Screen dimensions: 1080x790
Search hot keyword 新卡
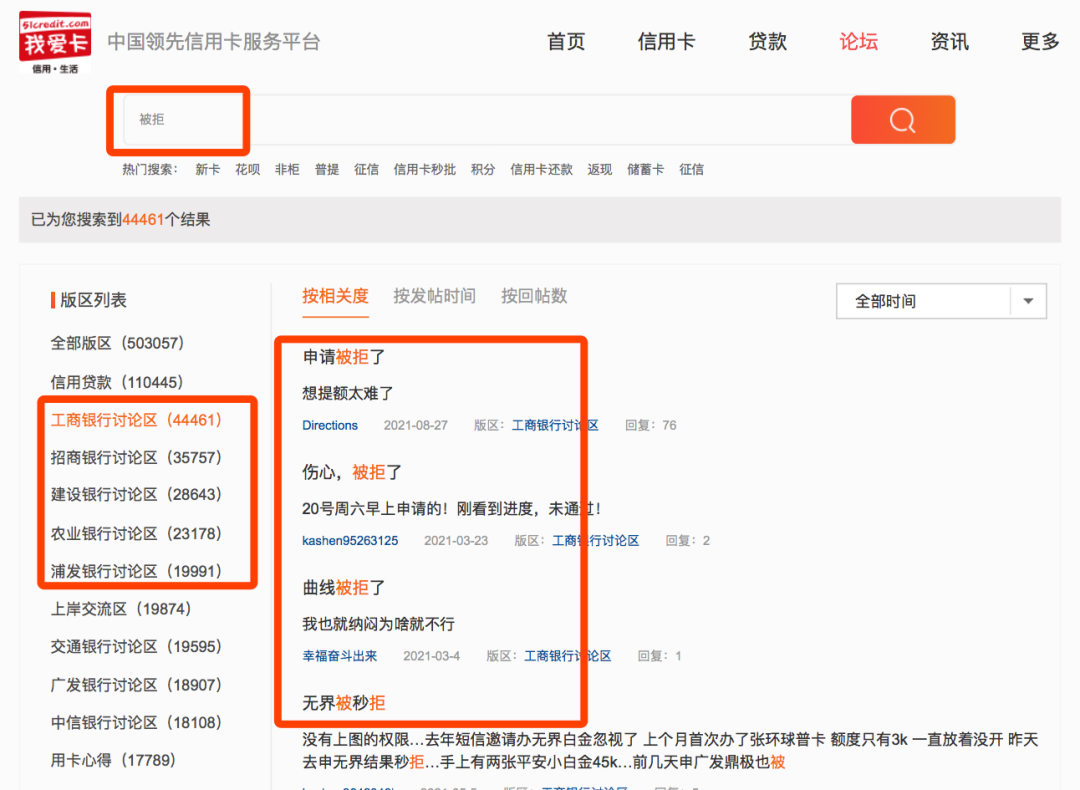207,169
